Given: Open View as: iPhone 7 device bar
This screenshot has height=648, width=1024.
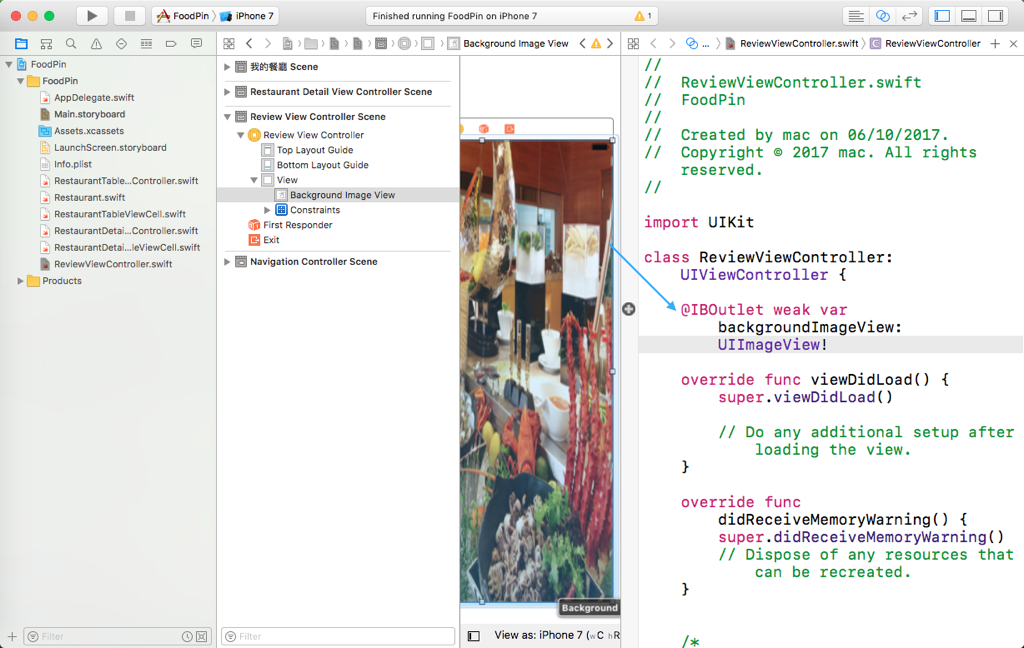Looking at the screenshot, I should 557,635.
